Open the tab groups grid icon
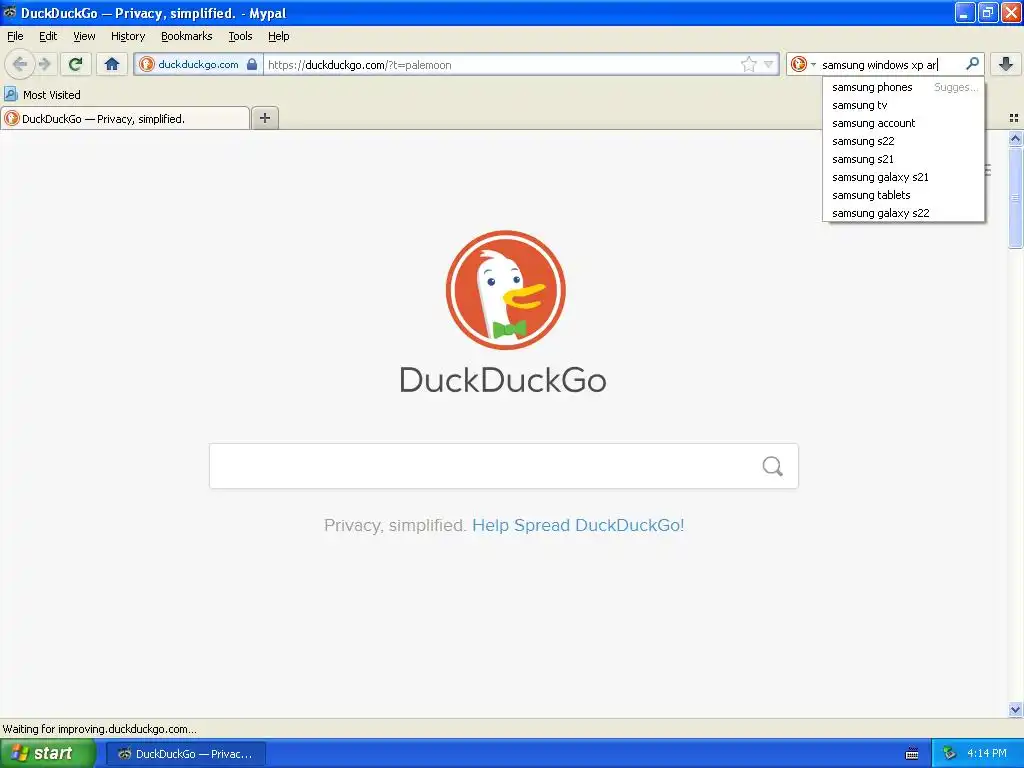This screenshot has height=768, width=1024. (1014, 118)
